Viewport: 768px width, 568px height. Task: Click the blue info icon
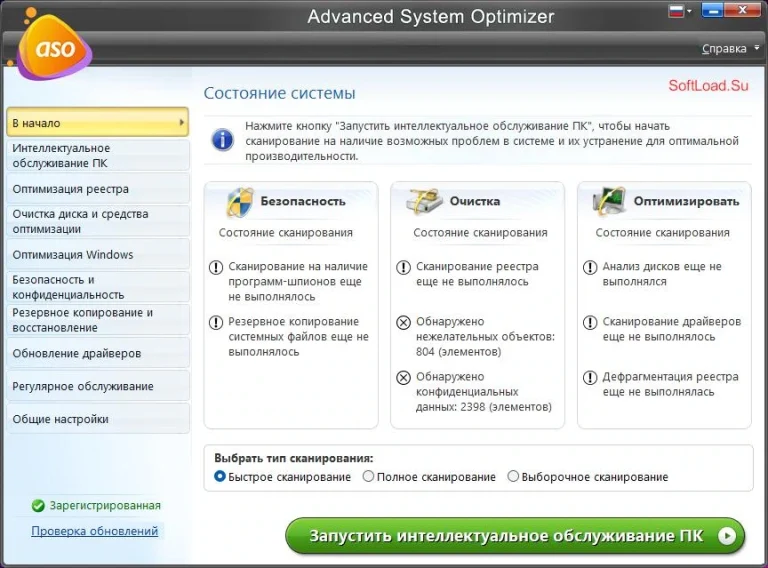pyautogui.click(x=222, y=140)
